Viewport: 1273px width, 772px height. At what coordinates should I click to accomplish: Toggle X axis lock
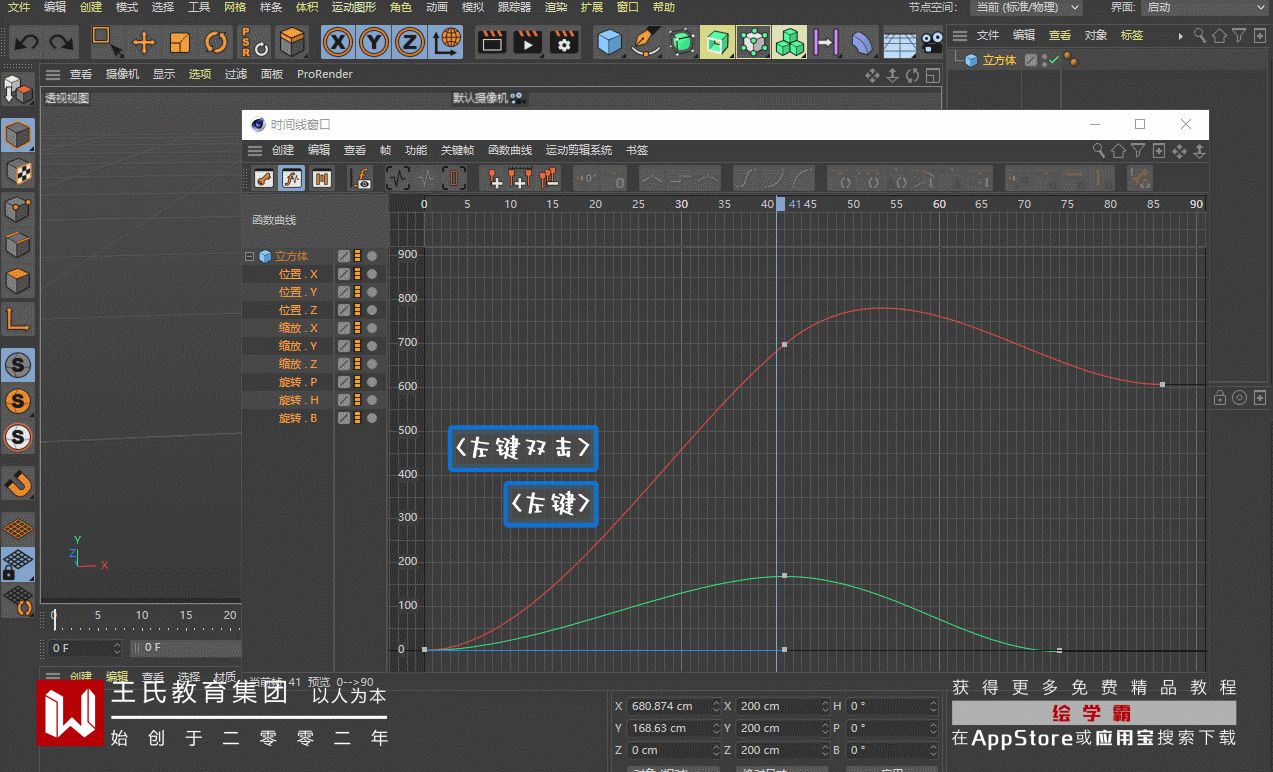click(x=340, y=42)
